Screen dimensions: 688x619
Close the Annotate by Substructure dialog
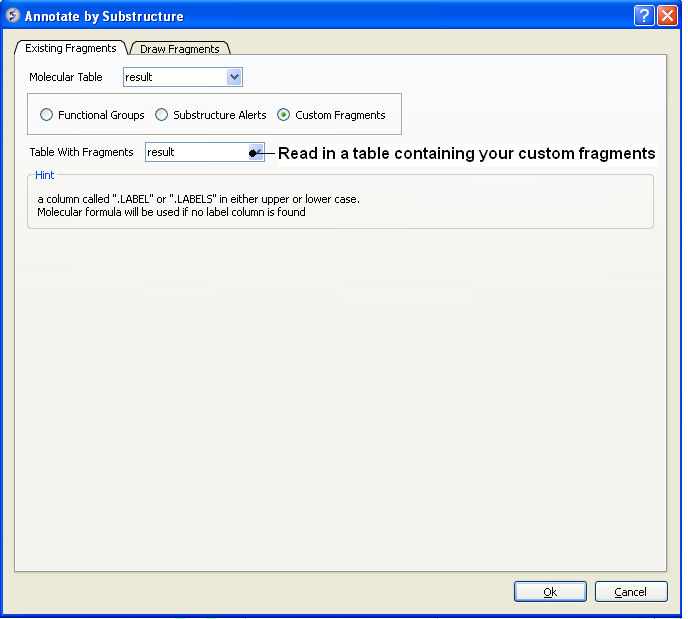tap(667, 16)
